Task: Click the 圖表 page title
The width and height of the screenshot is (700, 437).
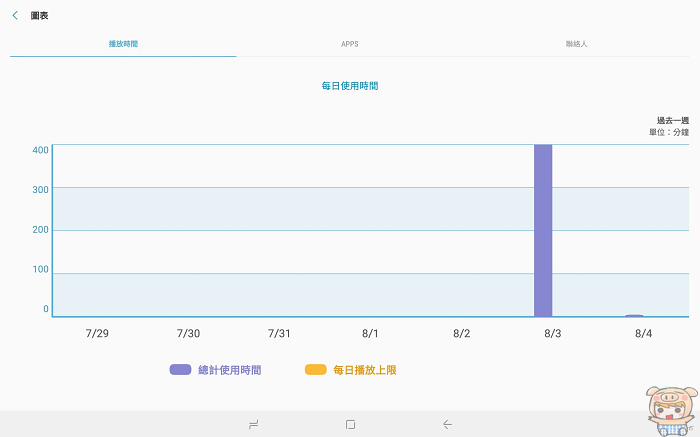Action: click(39, 16)
